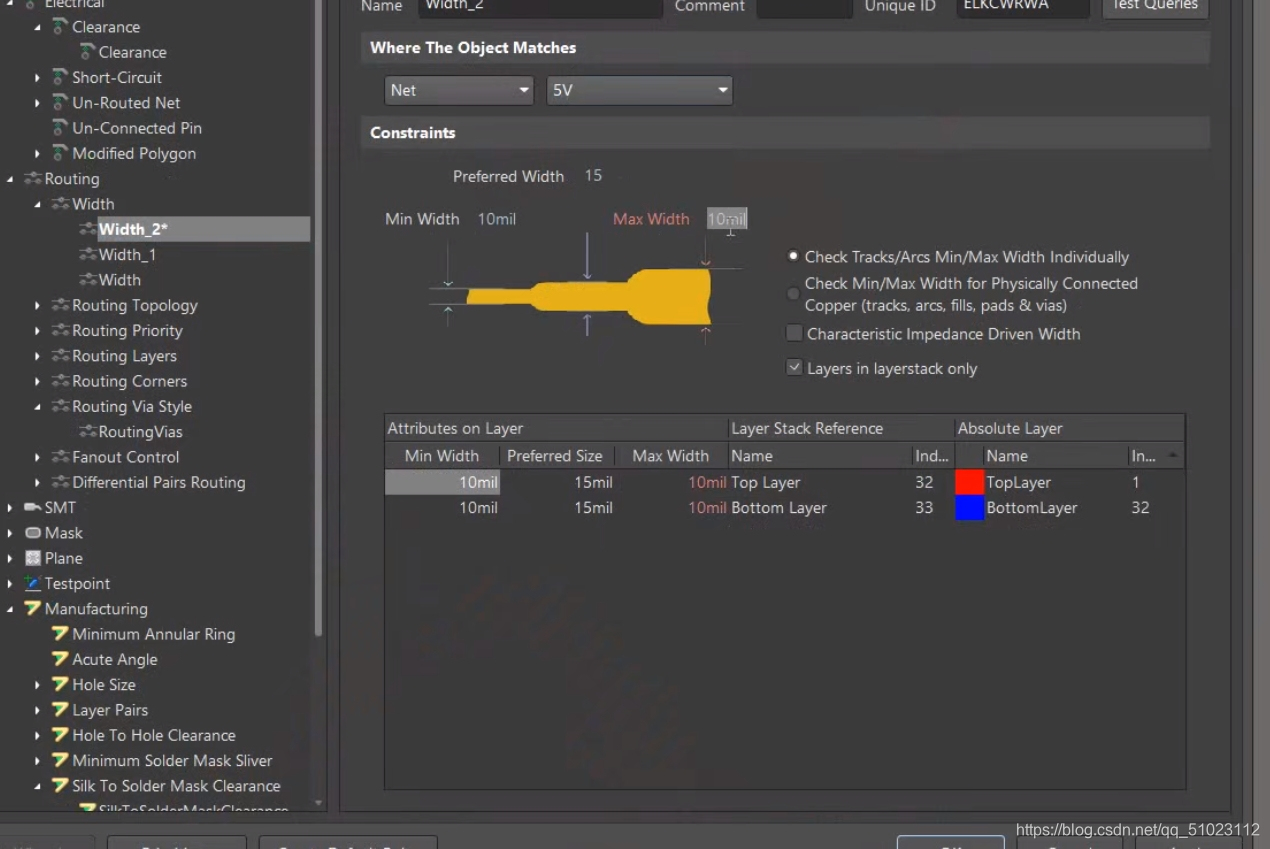Click the Plane category icon
1270x849 pixels.
[33, 558]
